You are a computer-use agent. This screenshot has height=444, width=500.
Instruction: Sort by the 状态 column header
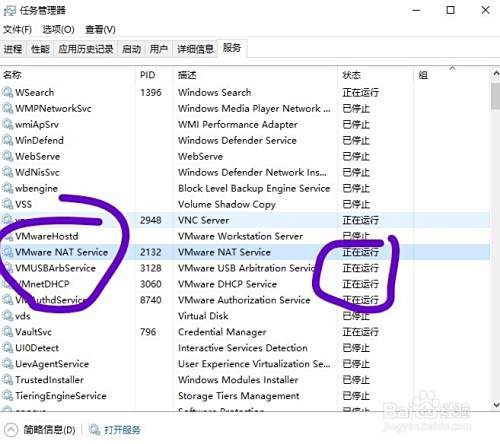click(376, 75)
